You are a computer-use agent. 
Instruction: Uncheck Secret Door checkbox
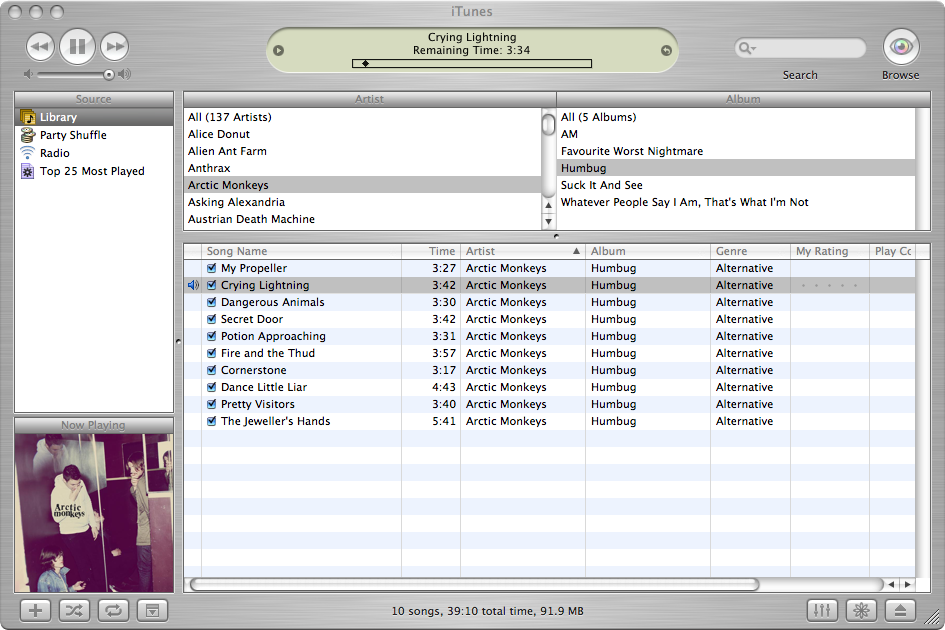(x=212, y=319)
